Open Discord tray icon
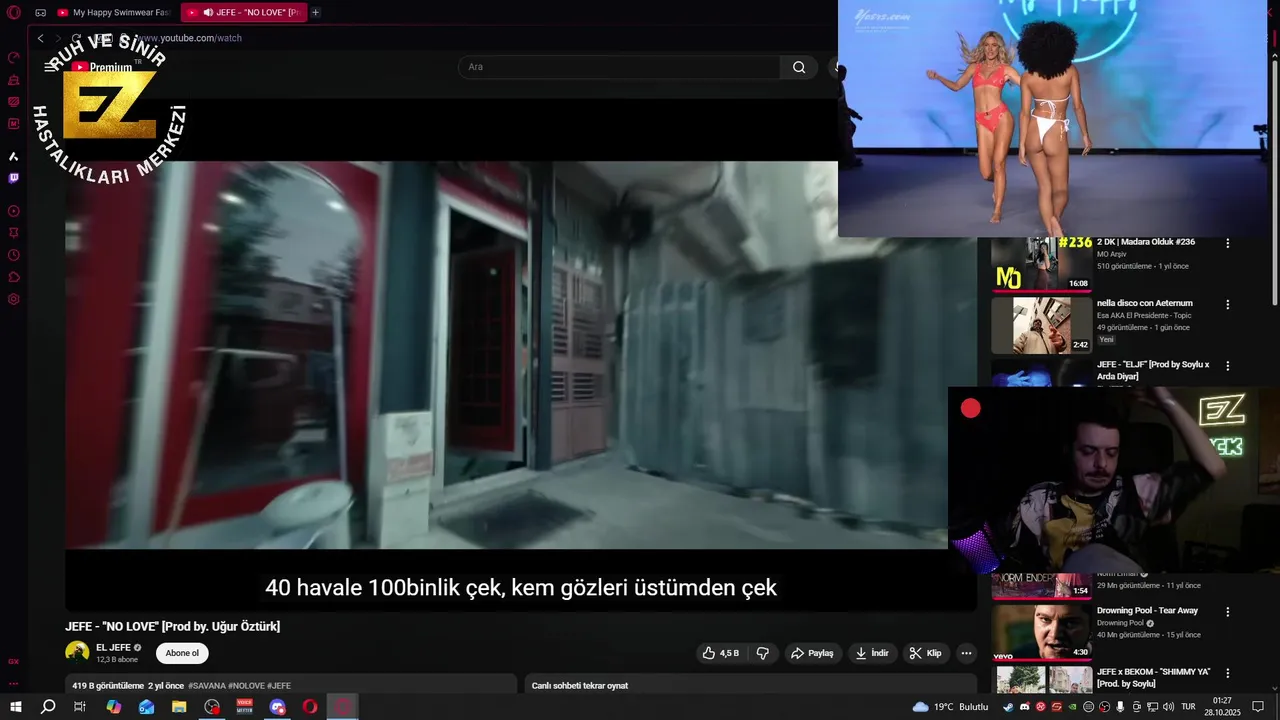 coord(1024,707)
